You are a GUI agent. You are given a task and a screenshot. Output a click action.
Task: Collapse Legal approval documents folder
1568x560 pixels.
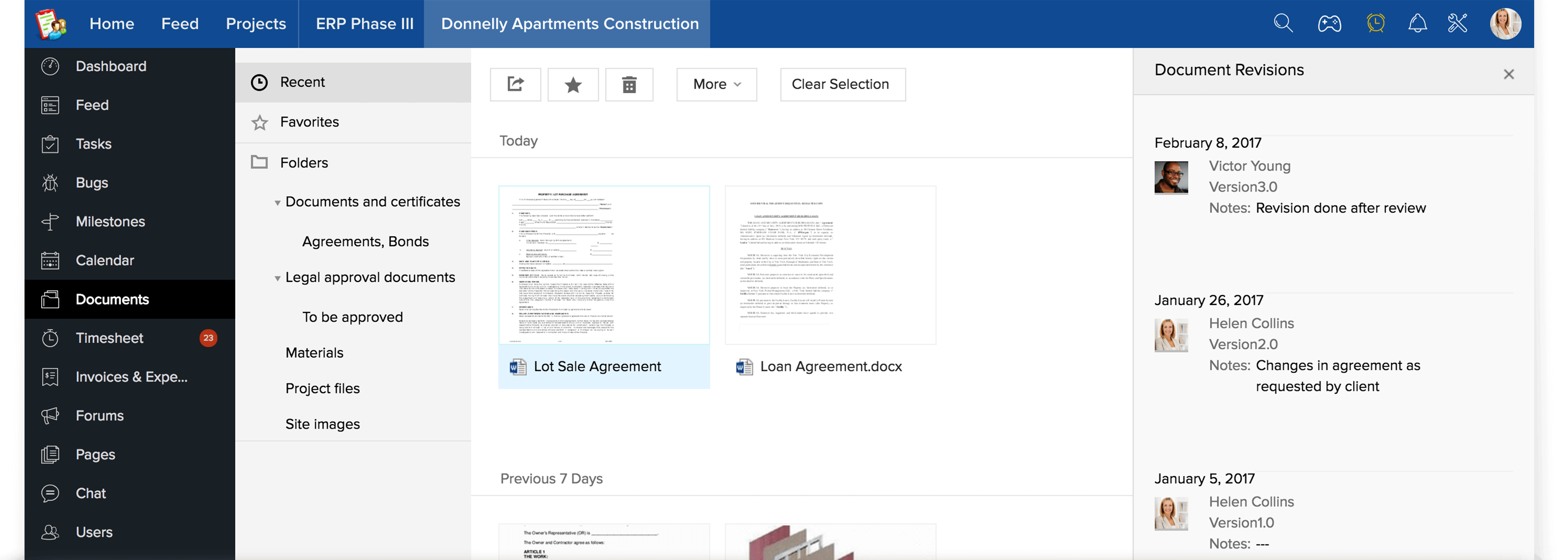(277, 278)
